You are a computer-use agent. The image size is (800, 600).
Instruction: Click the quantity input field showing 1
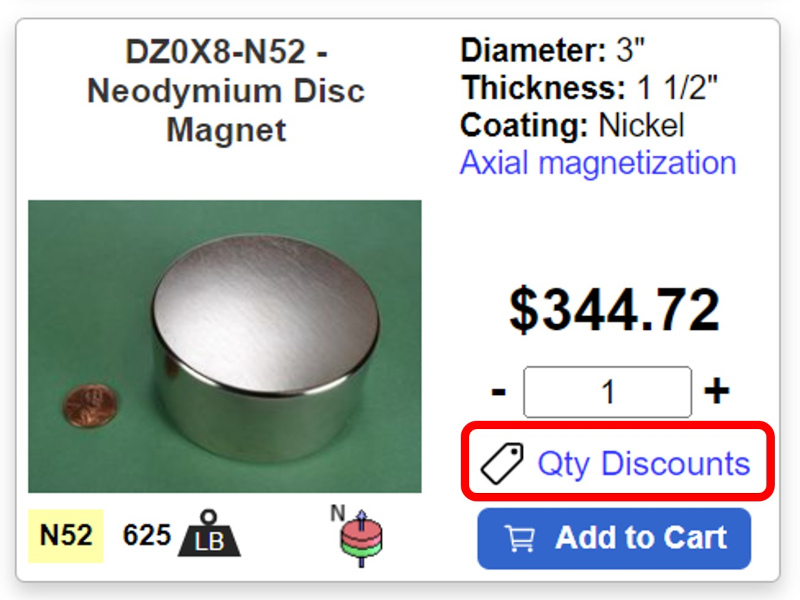(x=607, y=391)
